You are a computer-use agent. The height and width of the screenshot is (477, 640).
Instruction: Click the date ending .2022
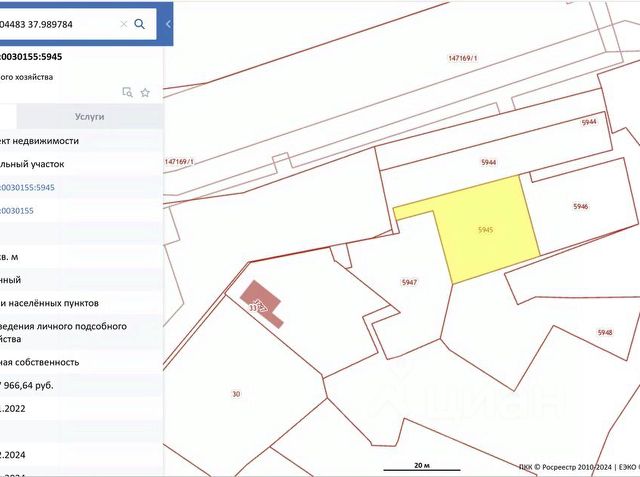coord(13,408)
